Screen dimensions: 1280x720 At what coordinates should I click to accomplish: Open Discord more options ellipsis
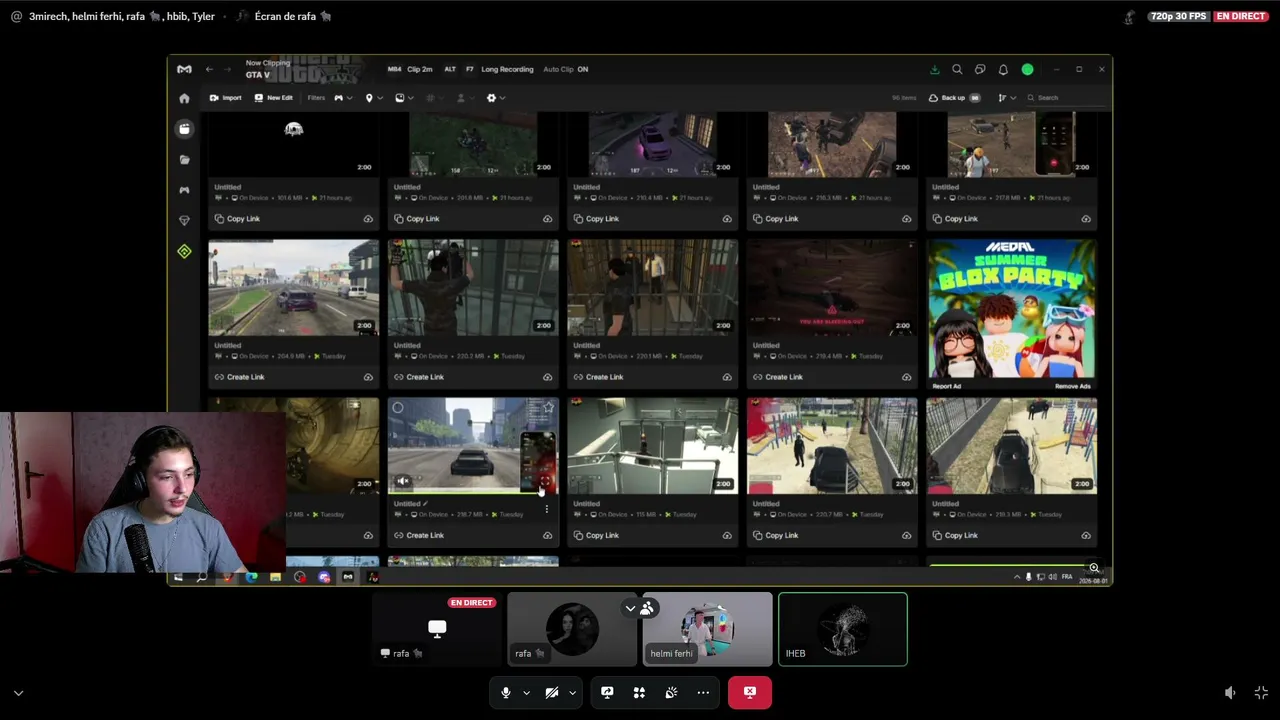pyautogui.click(x=703, y=692)
